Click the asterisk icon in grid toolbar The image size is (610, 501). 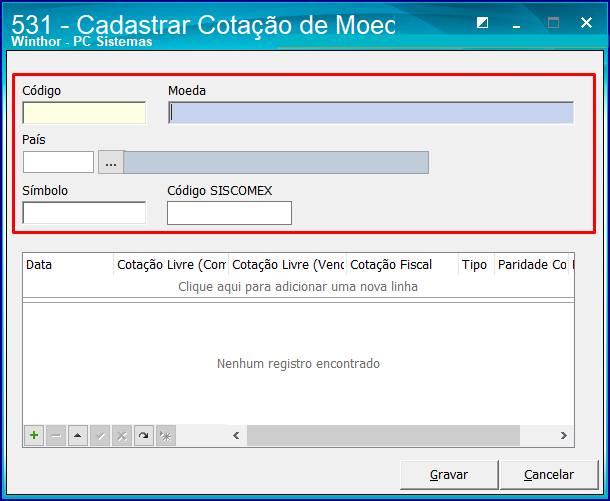click(166, 435)
